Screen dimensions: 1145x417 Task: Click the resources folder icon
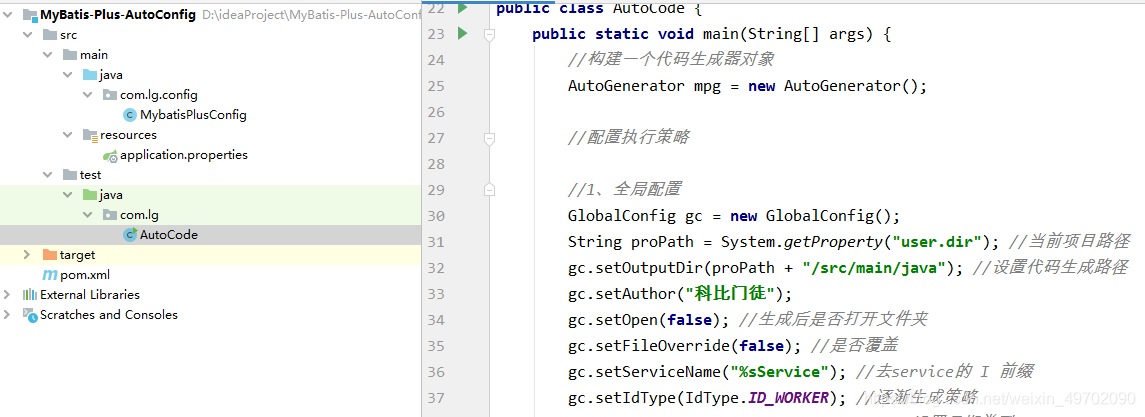[90, 135]
